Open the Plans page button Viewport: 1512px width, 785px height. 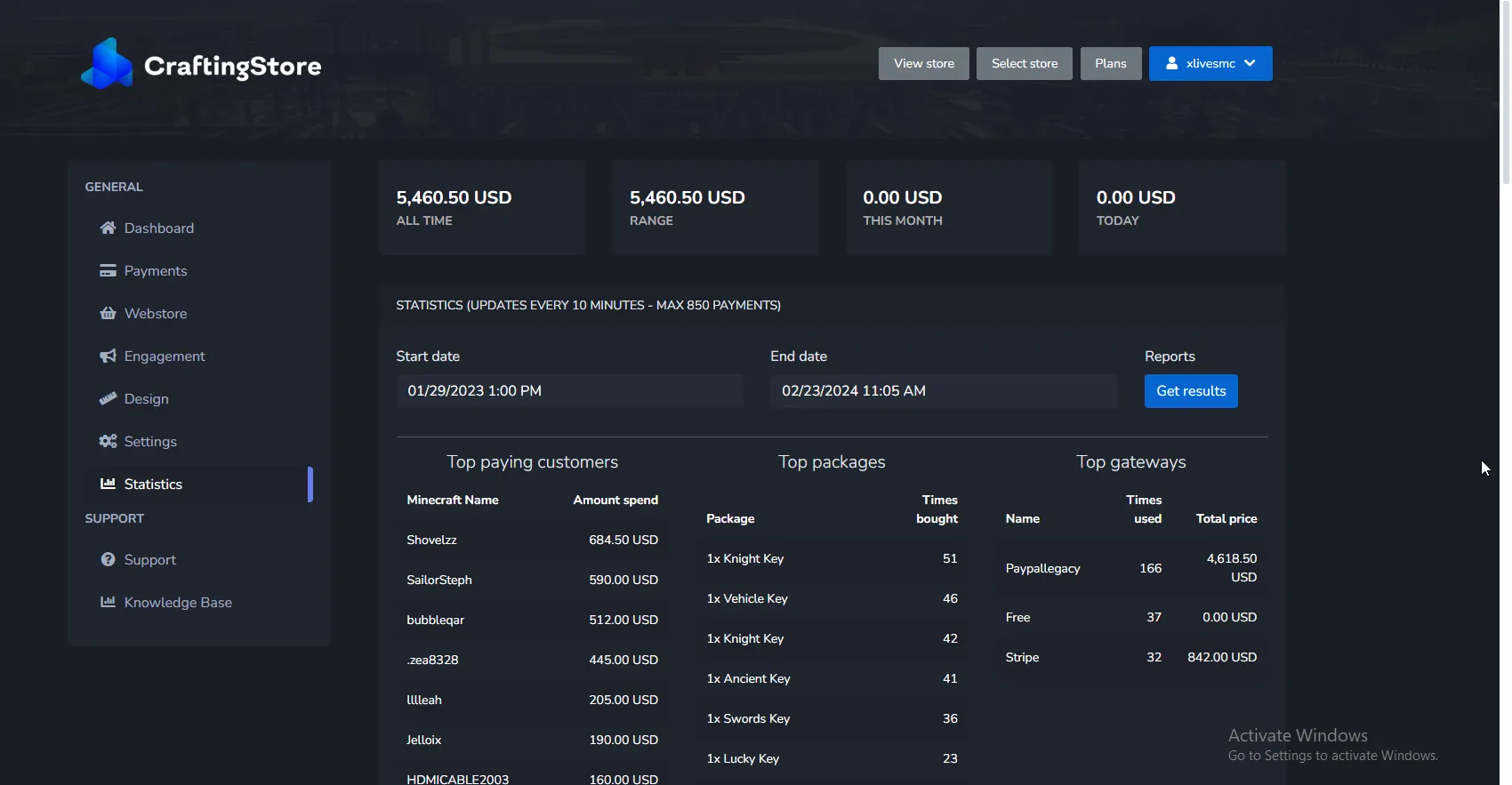[x=1110, y=63]
